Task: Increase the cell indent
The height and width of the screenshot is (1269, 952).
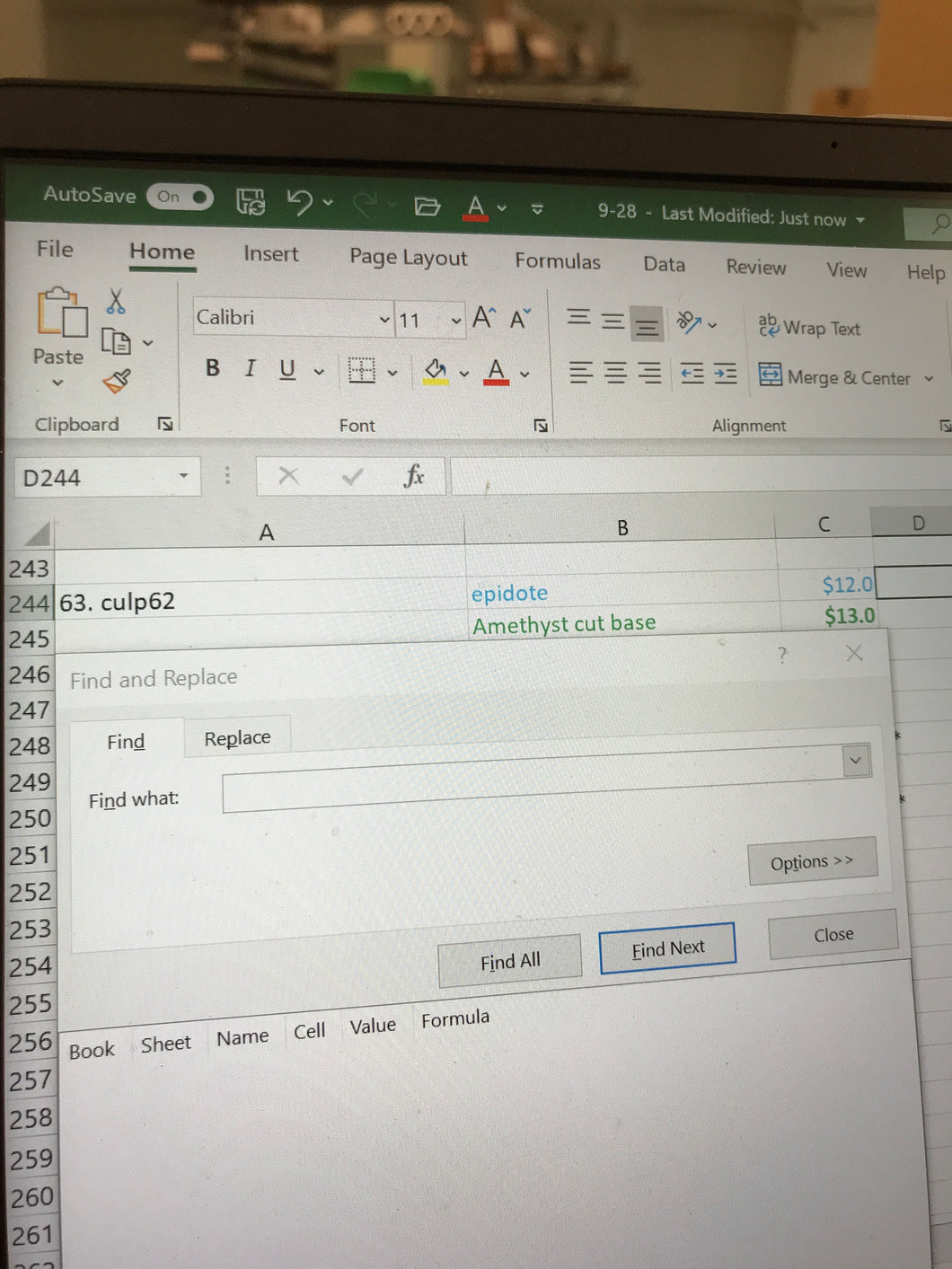Action: 725,375
